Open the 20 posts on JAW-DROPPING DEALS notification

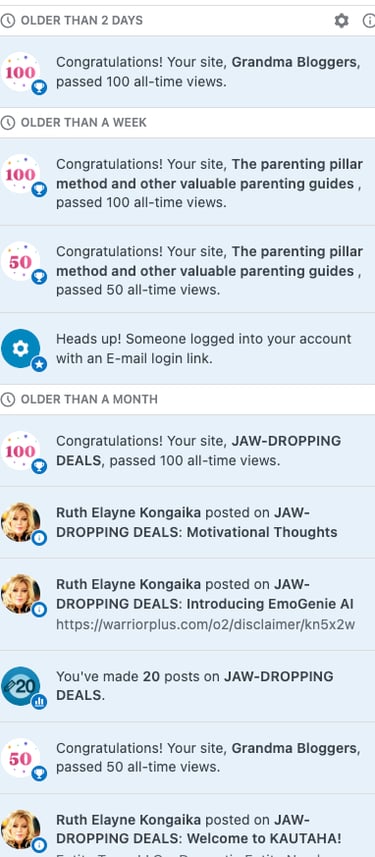click(x=188, y=686)
